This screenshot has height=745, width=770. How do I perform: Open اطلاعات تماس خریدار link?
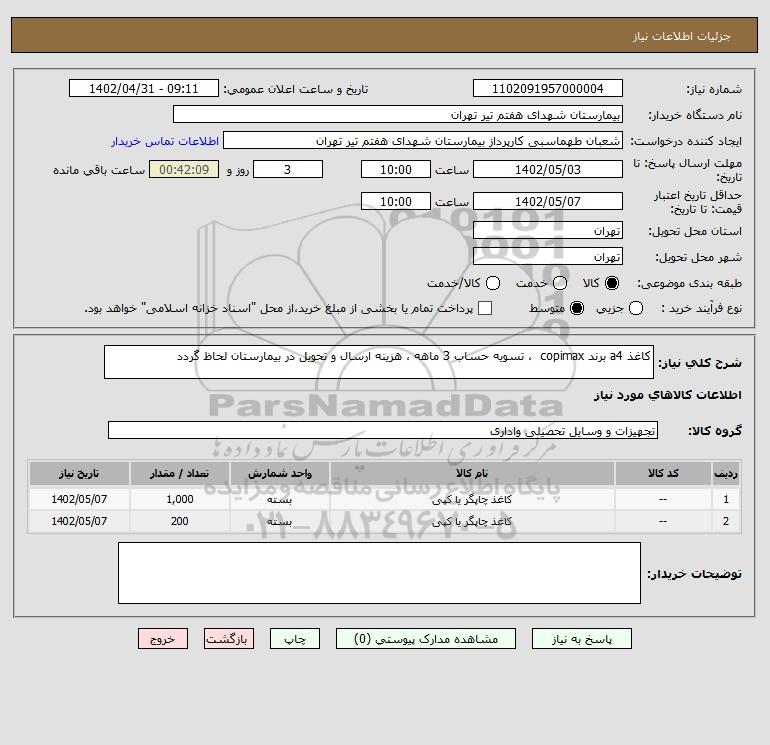(165, 141)
